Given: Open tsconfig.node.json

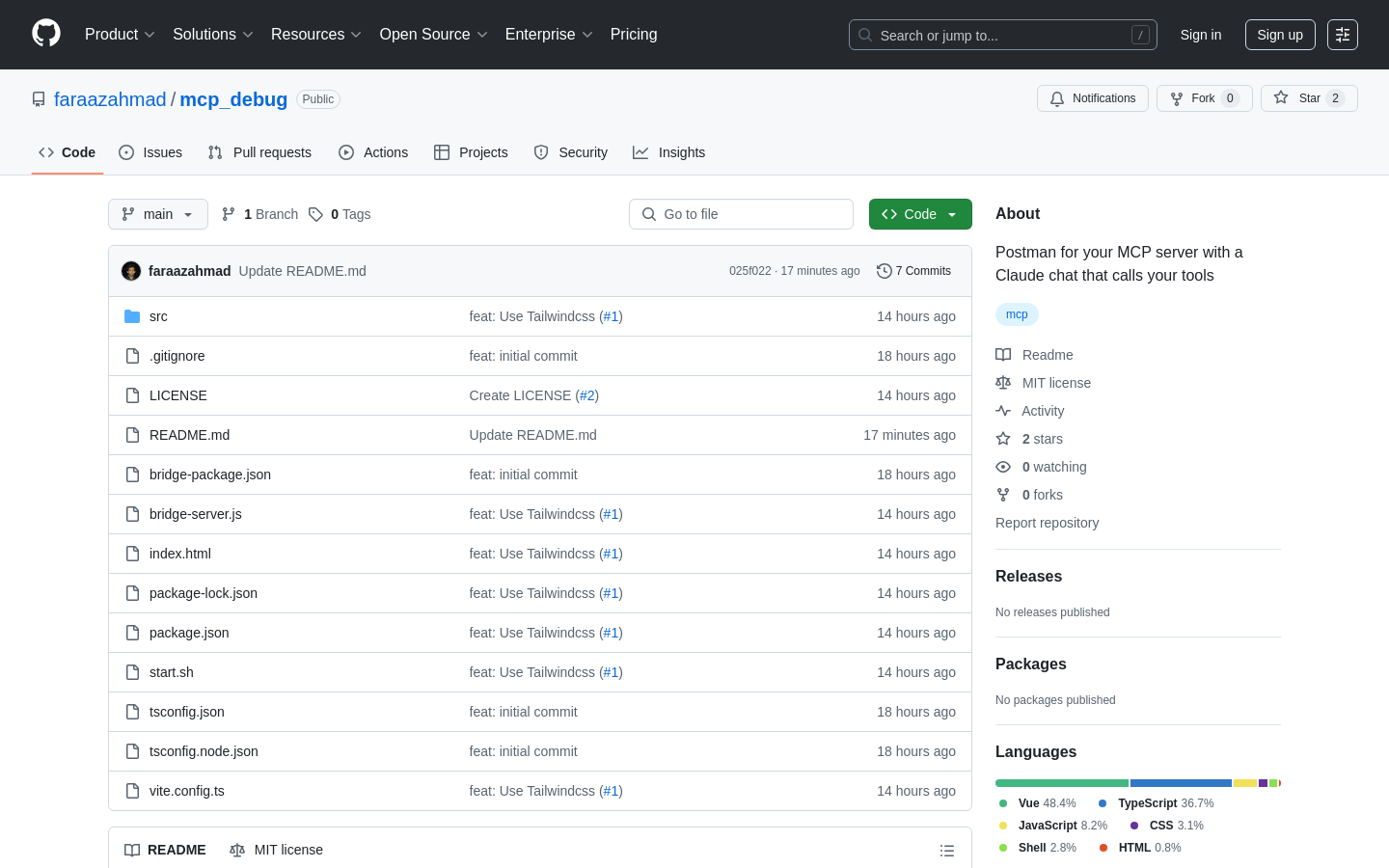Looking at the screenshot, I should point(204,751).
